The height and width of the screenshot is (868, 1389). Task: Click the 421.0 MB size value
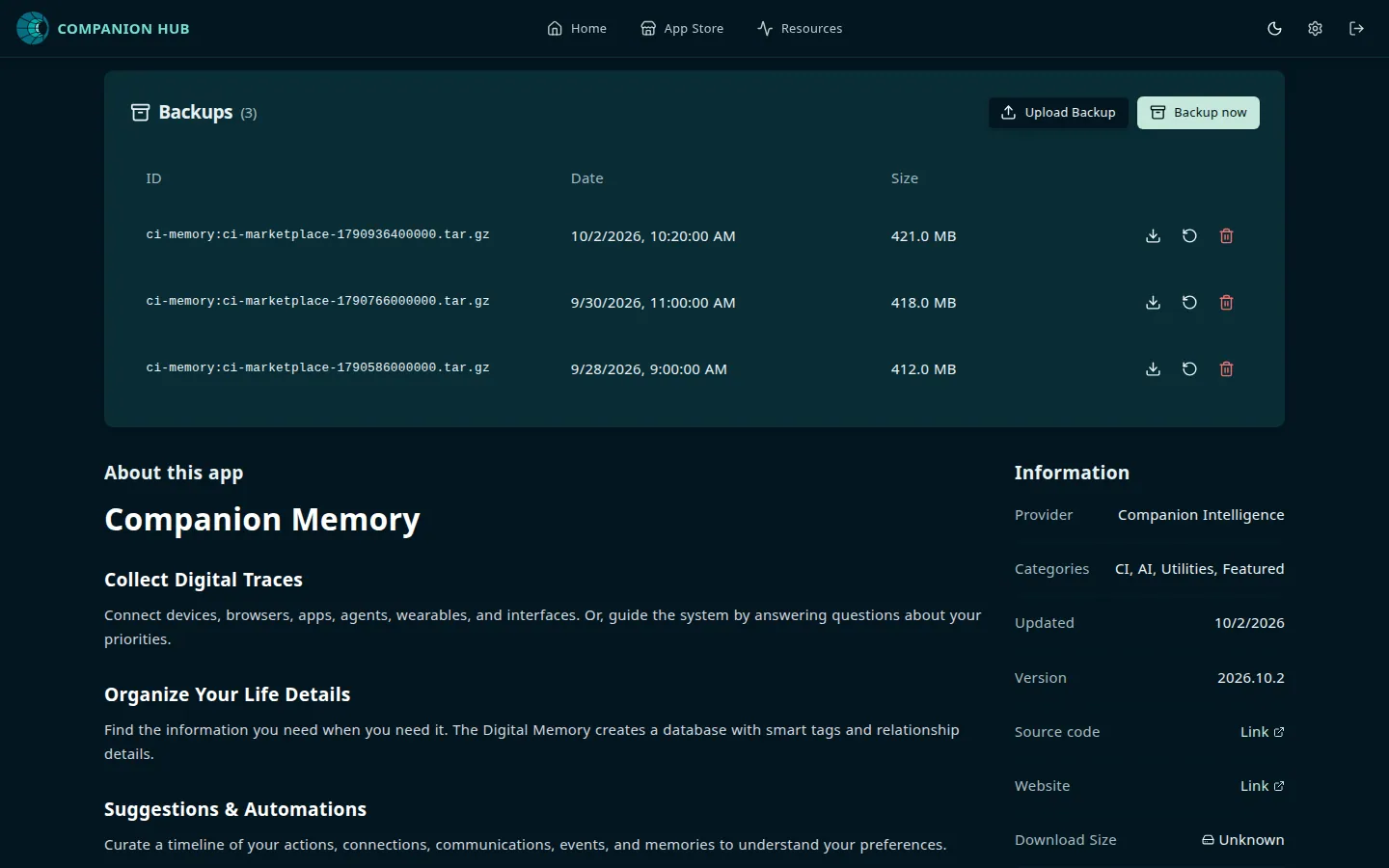click(923, 236)
